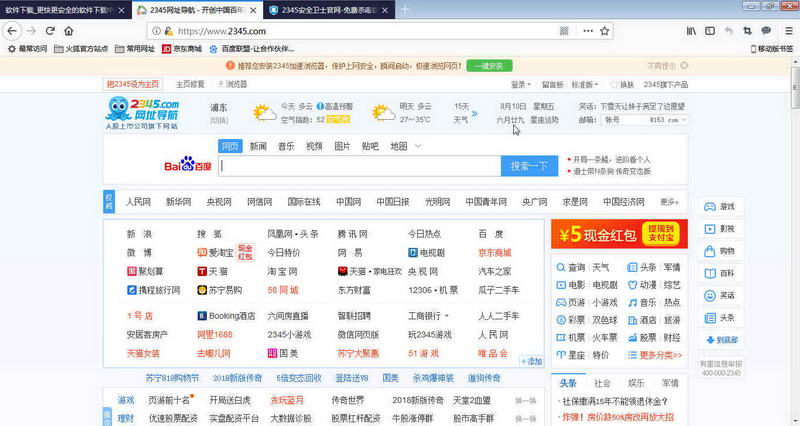Open the 游戏 gamepad sidebar icon
Screen dimensions: 800x426
718,206
